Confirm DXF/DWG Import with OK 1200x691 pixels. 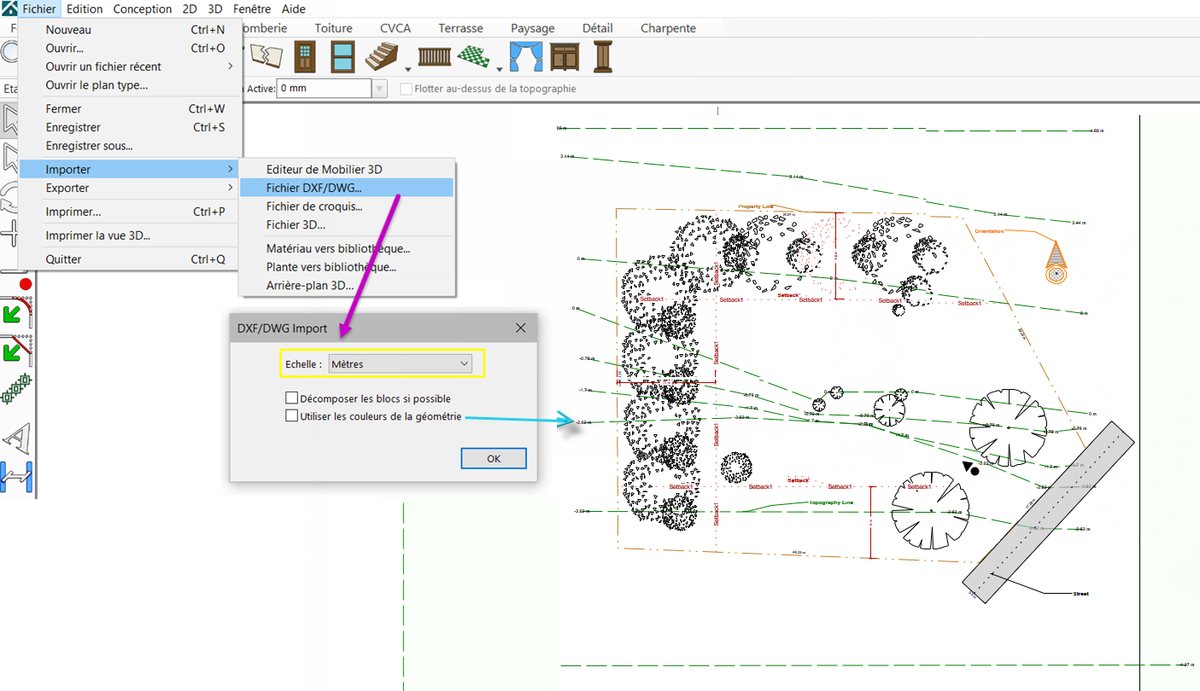tap(493, 458)
